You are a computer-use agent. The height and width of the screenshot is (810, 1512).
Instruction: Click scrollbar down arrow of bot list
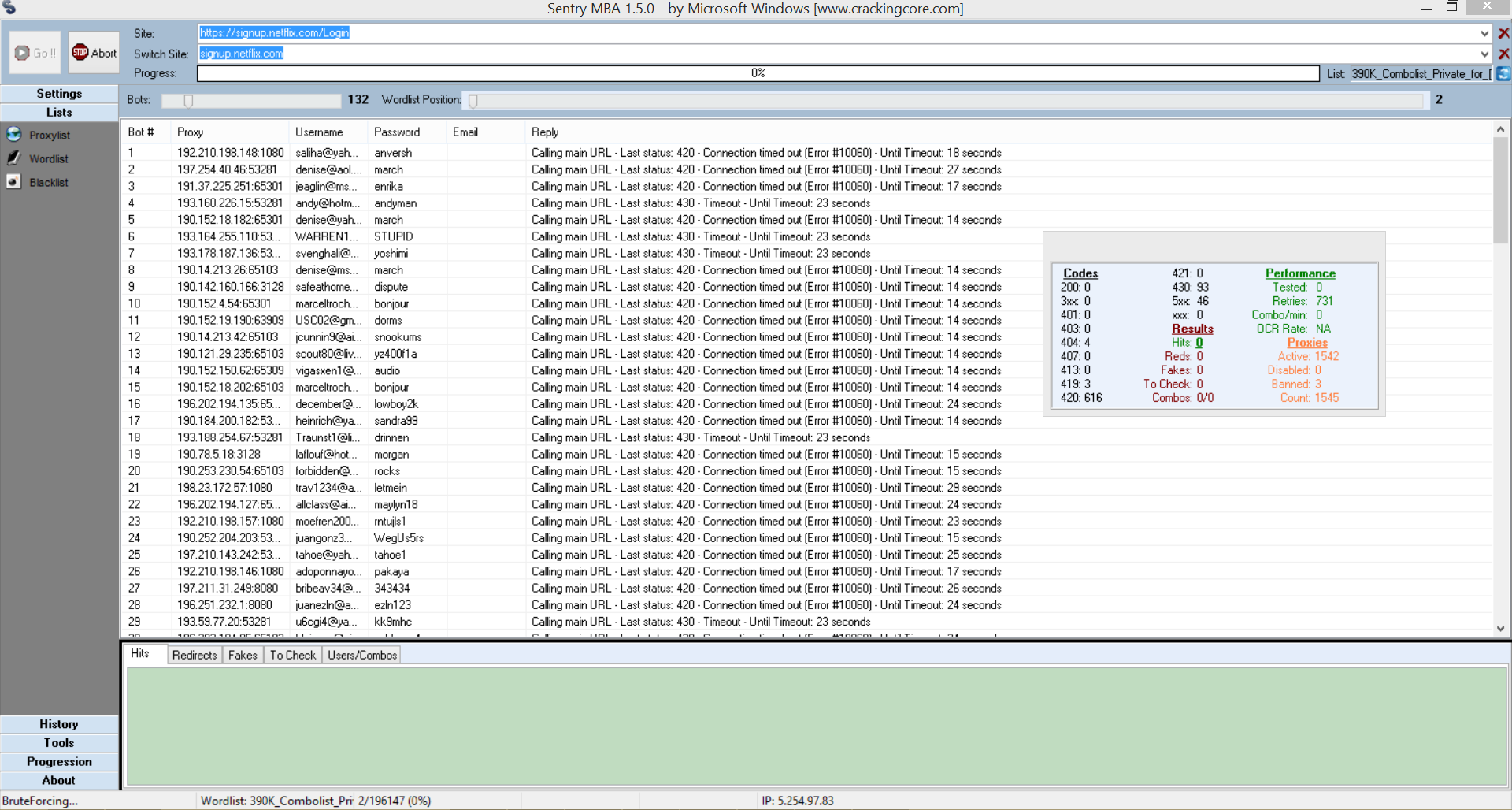(x=1500, y=629)
